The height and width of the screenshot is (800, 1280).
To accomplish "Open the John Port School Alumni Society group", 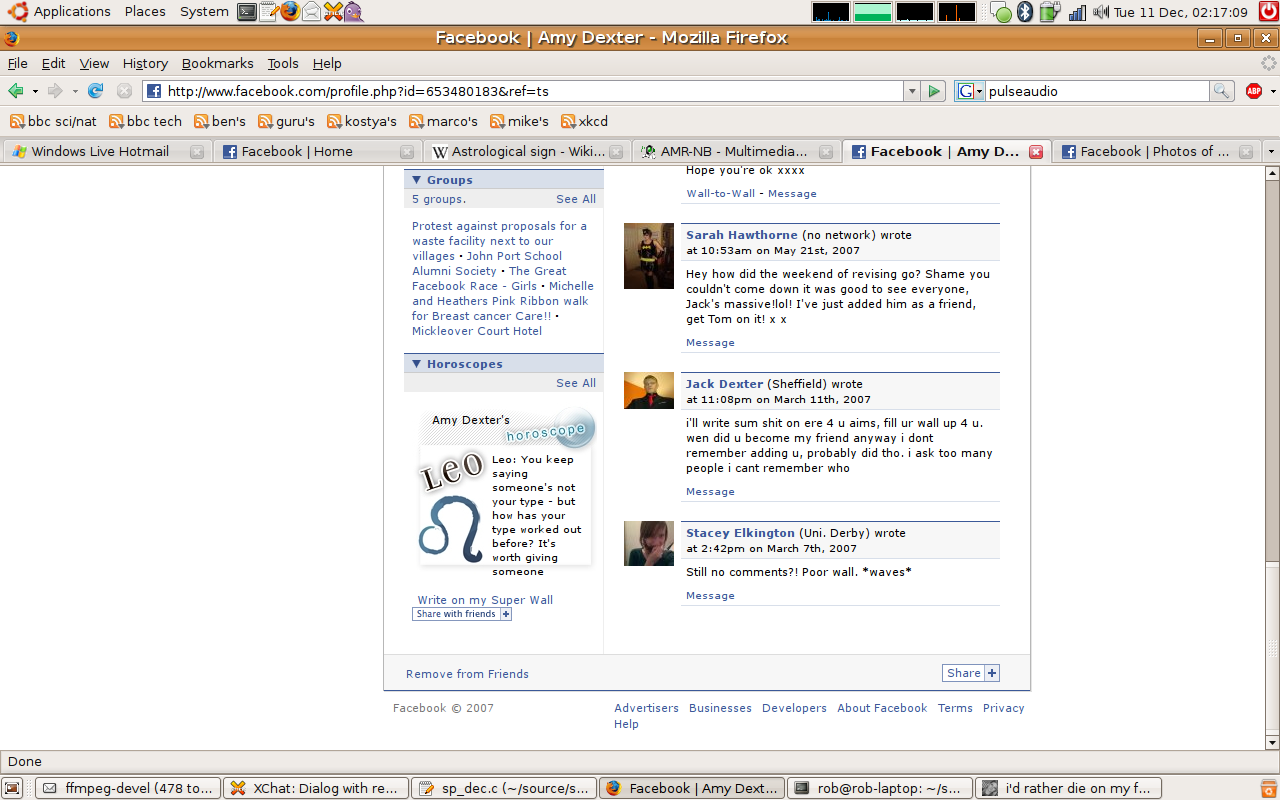I will pos(487,263).
